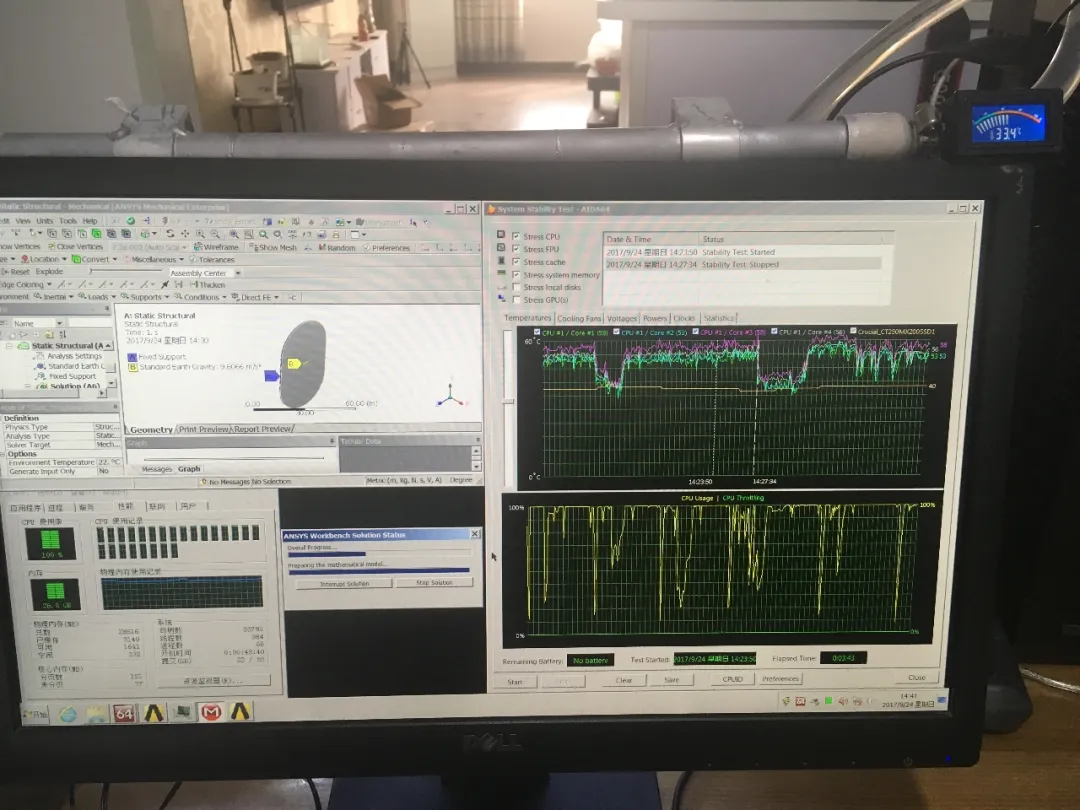Screen dimensions: 1080x810
Task: Open the Inertial dropdown menu
Action: [x=55, y=297]
